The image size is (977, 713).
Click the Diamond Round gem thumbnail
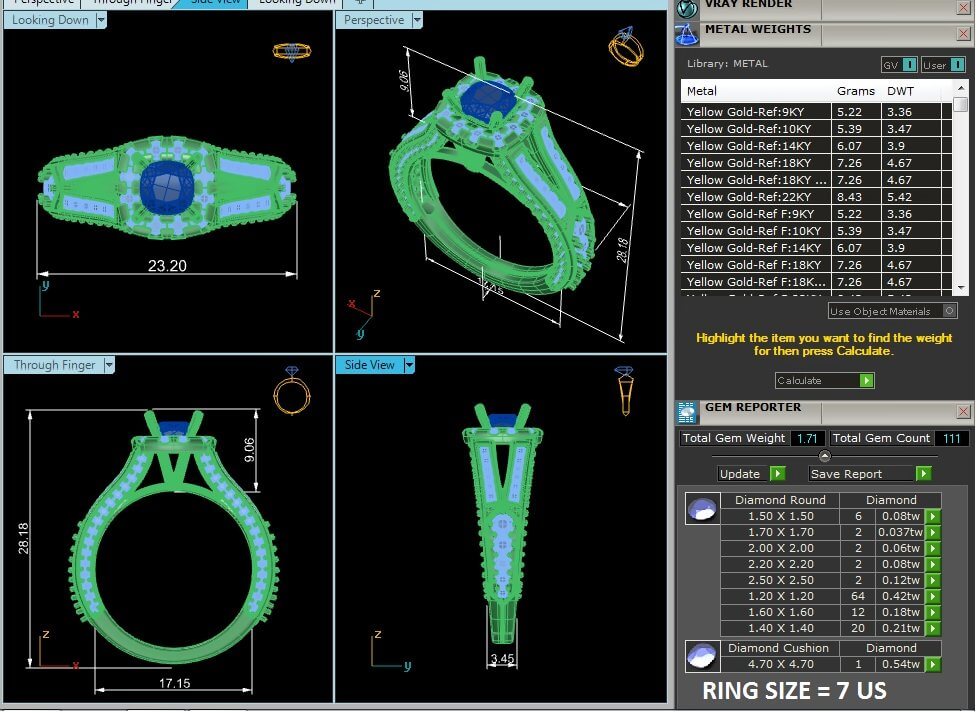701,509
